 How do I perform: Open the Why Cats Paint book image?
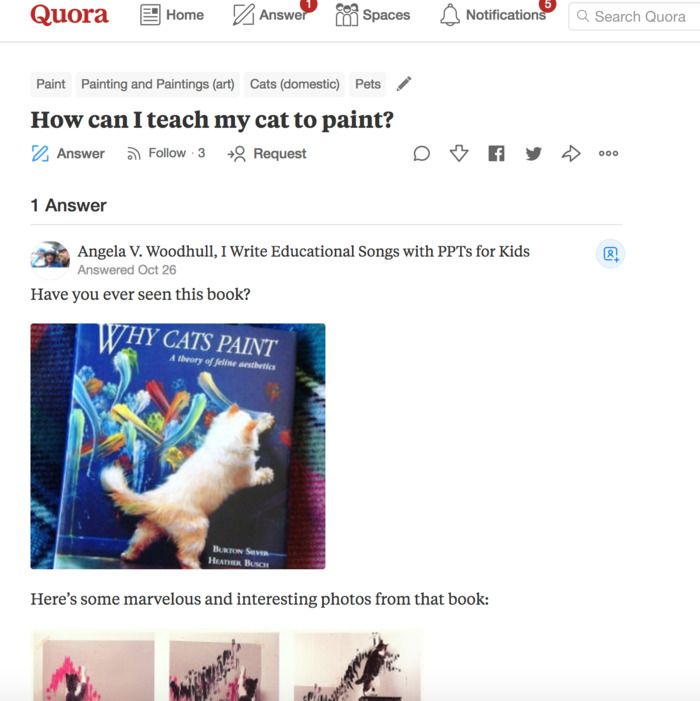(178, 446)
